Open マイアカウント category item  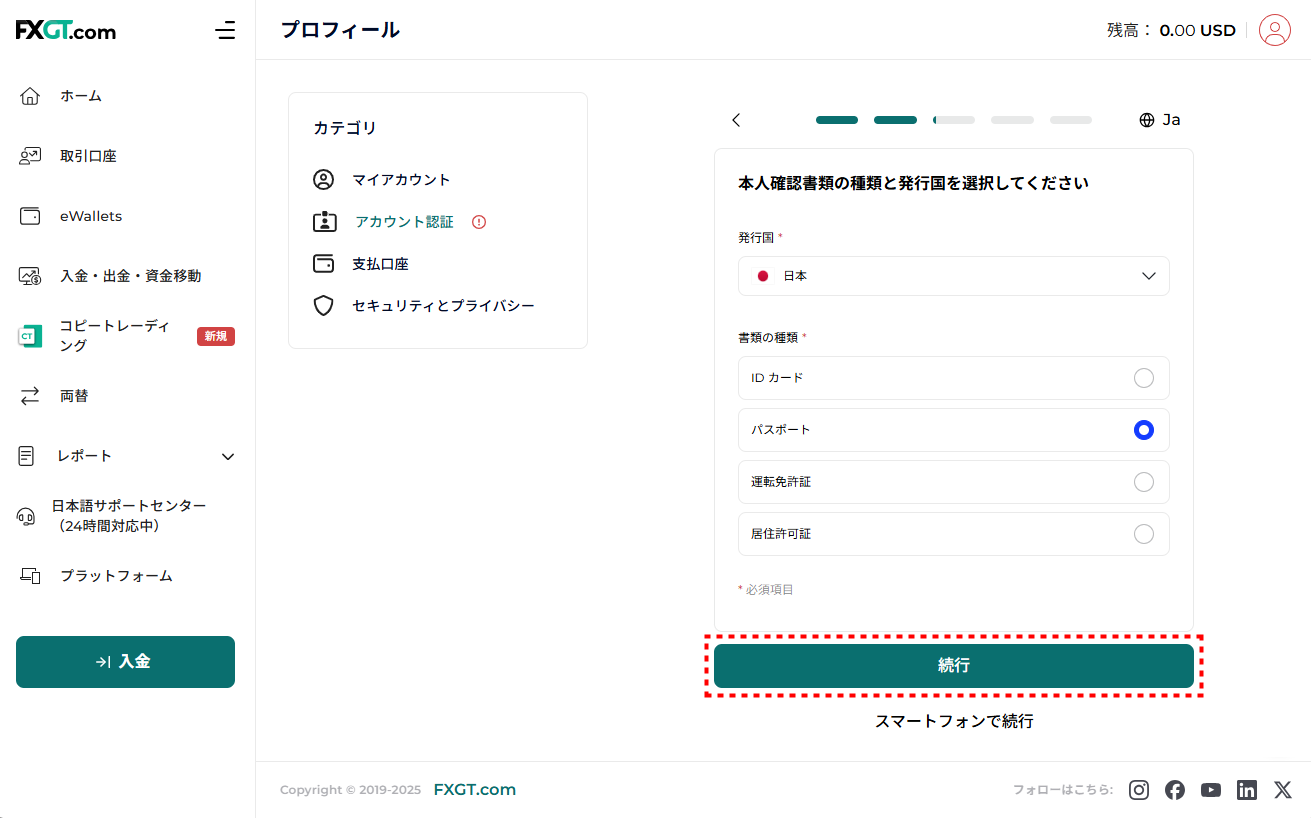click(x=401, y=180)
